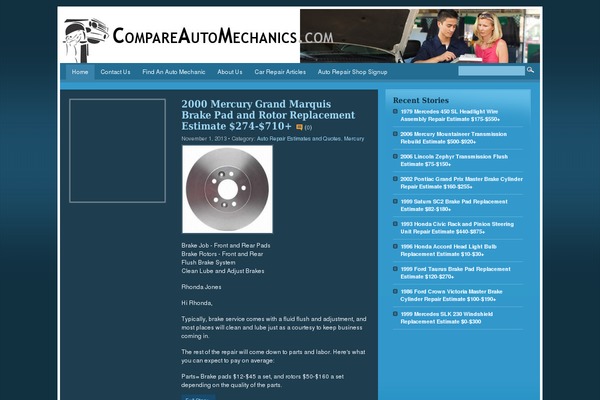Viewport: 600px width, 400px height.
Task: Click the November 1, 2013 post date
Action: 204,139
